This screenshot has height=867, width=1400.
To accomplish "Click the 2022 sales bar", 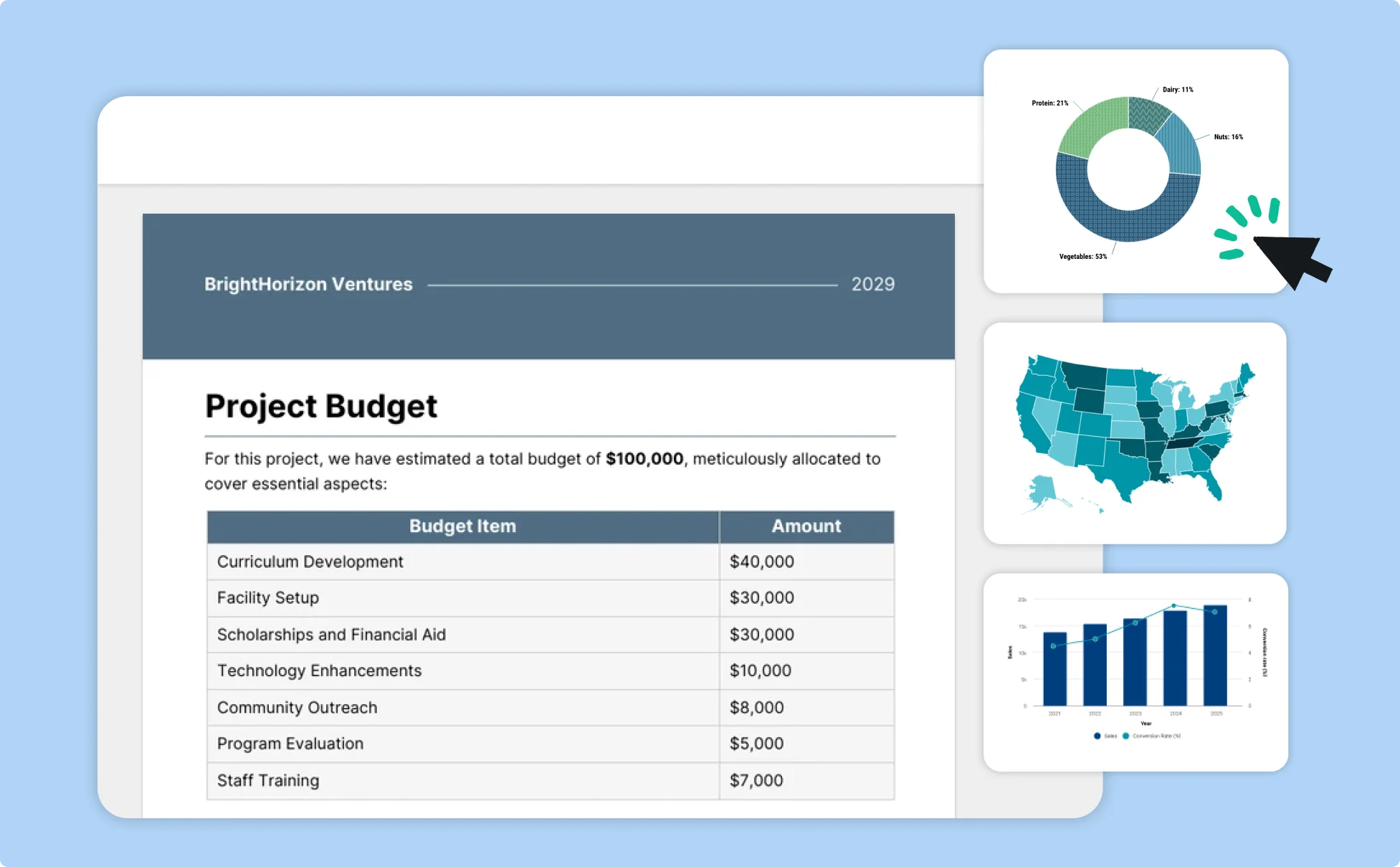I will click(x=1095, y=665).
